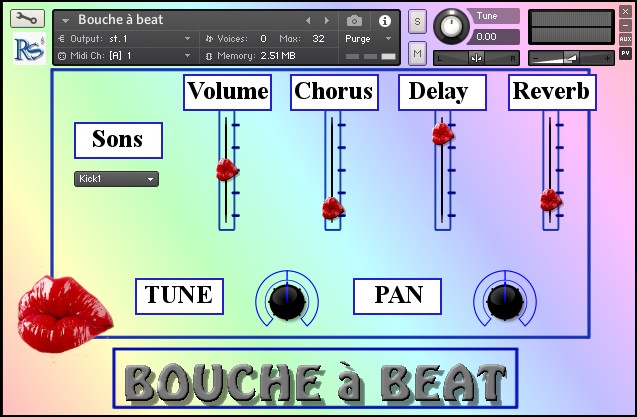Click the TUNE knob

point(287,300)
